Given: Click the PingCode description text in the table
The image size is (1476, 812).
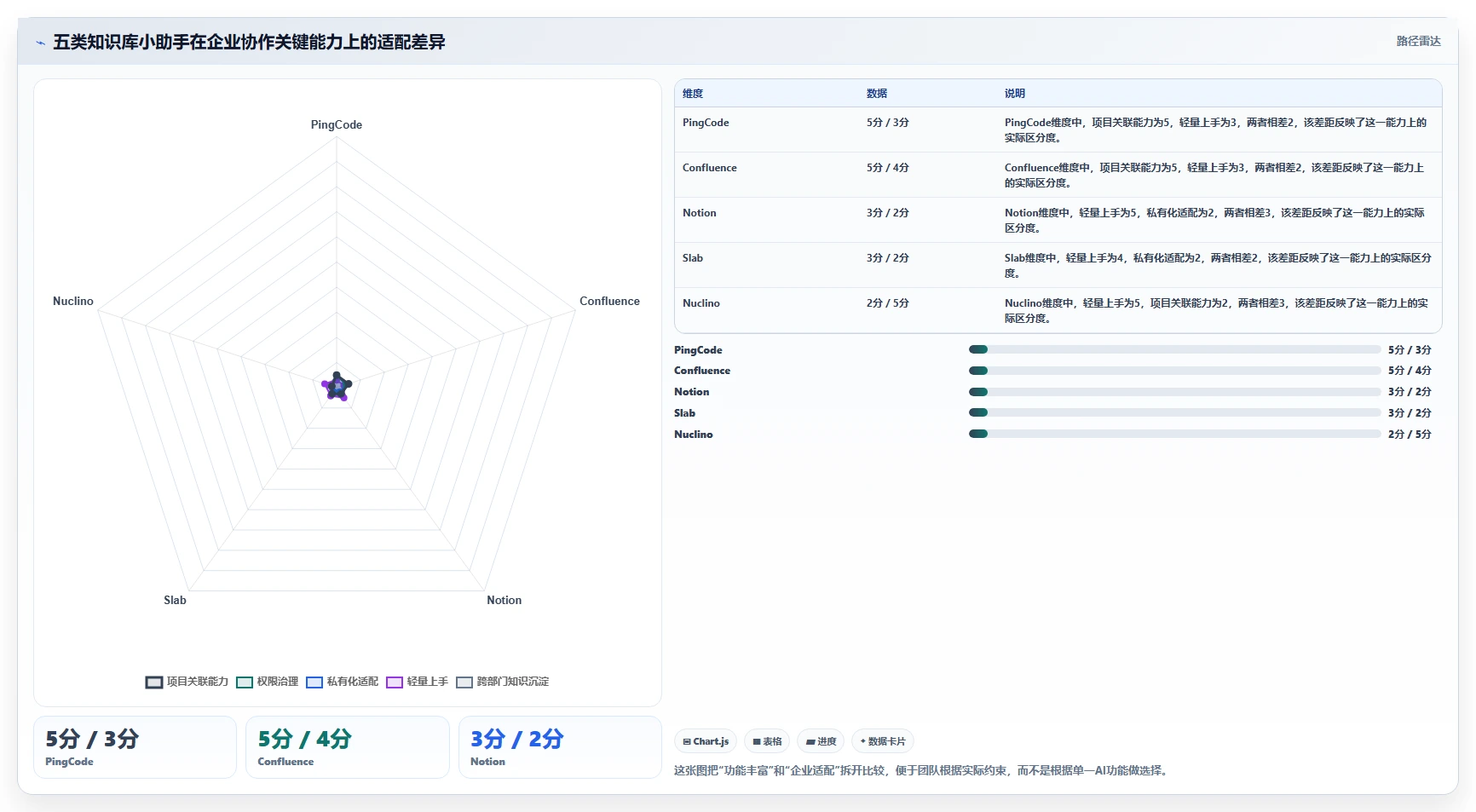Looking at the screenshot, I should tap(1216, 130).
